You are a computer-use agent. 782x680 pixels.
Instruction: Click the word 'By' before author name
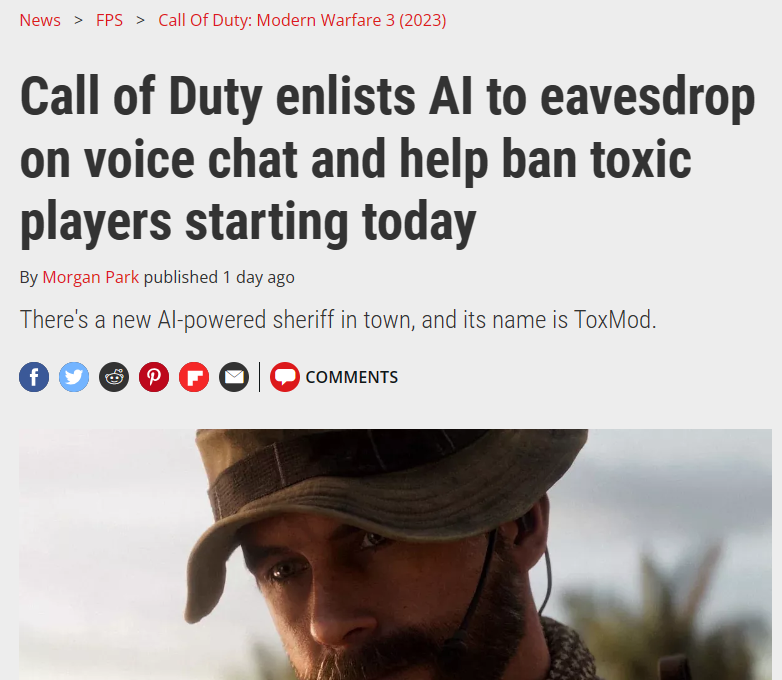click(x=28, y=277)
